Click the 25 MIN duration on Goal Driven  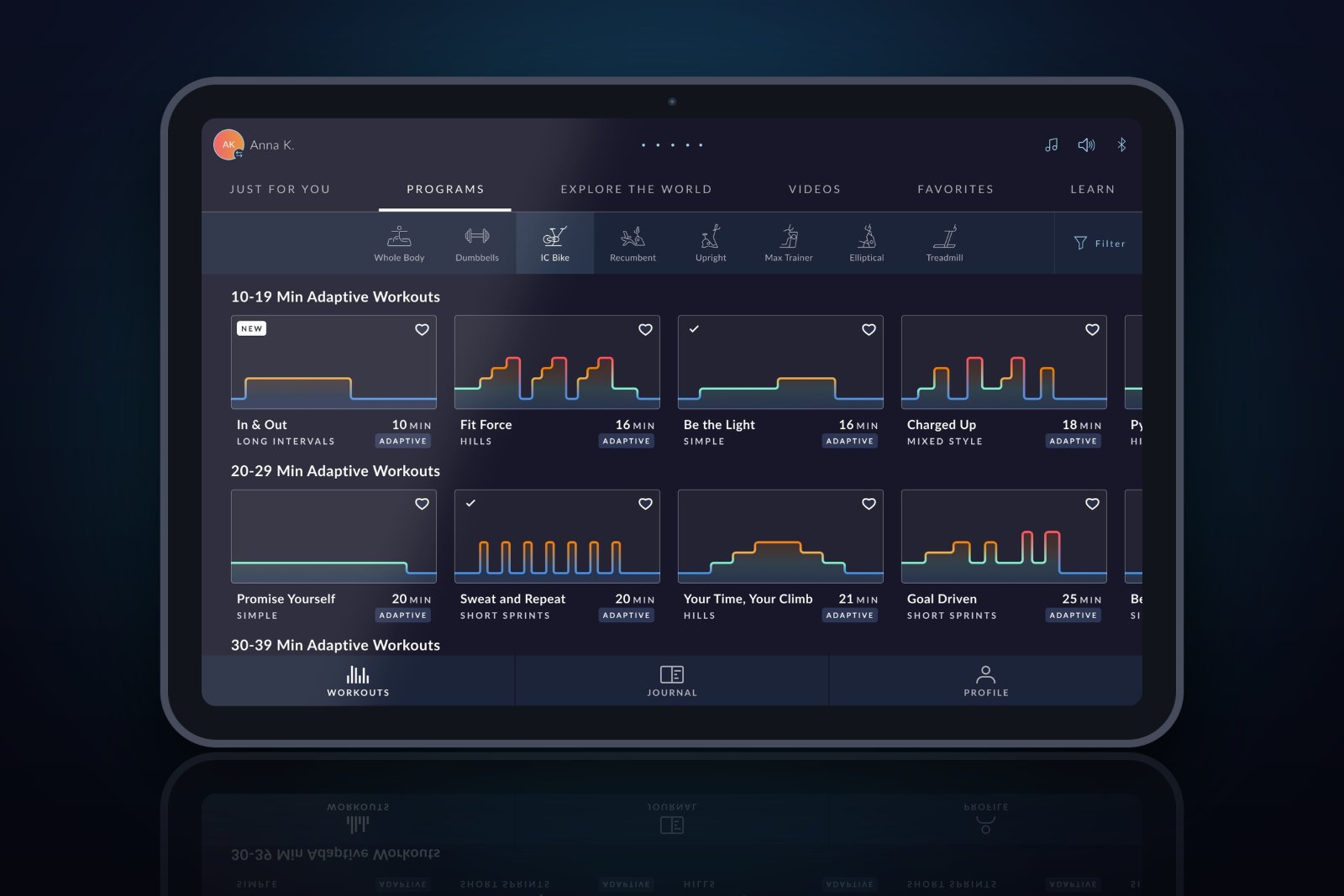[1082, 599]
